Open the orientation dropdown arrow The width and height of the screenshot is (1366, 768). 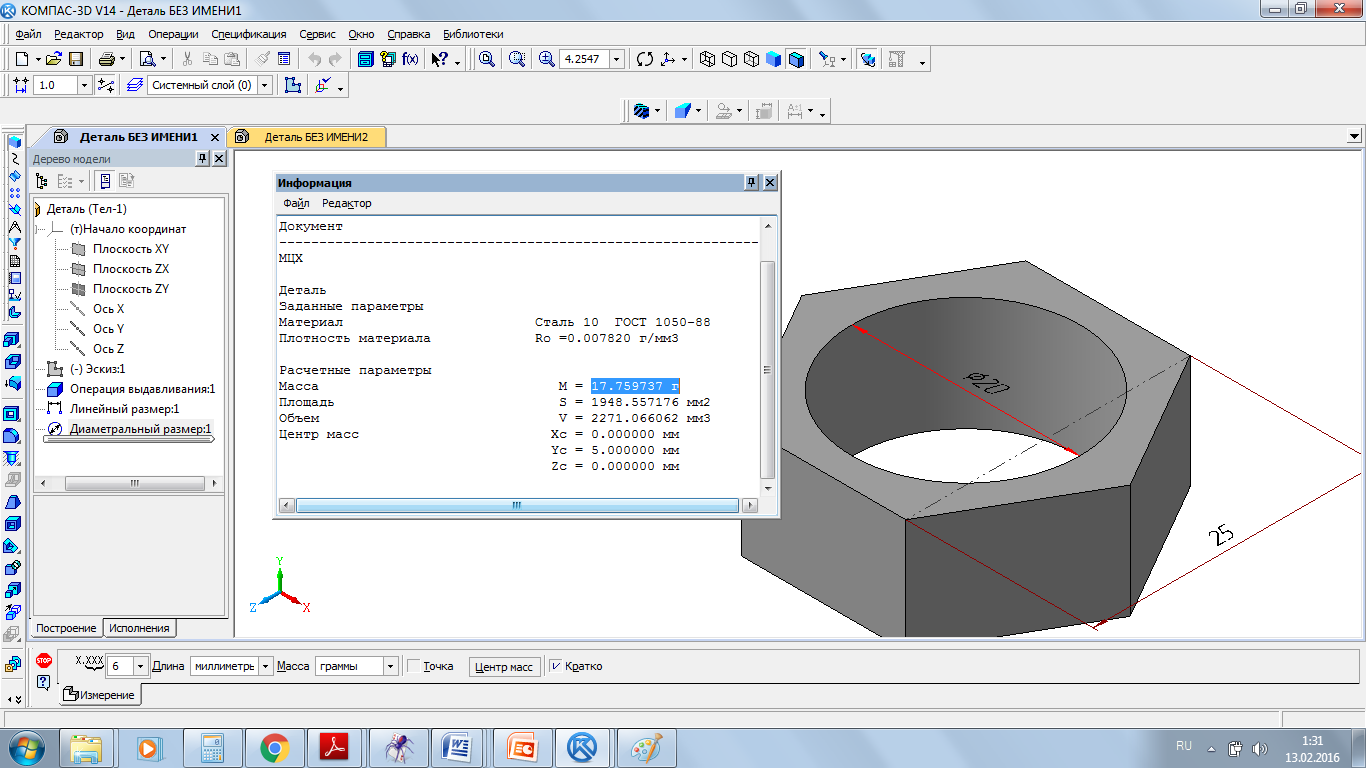pos(685,59)
